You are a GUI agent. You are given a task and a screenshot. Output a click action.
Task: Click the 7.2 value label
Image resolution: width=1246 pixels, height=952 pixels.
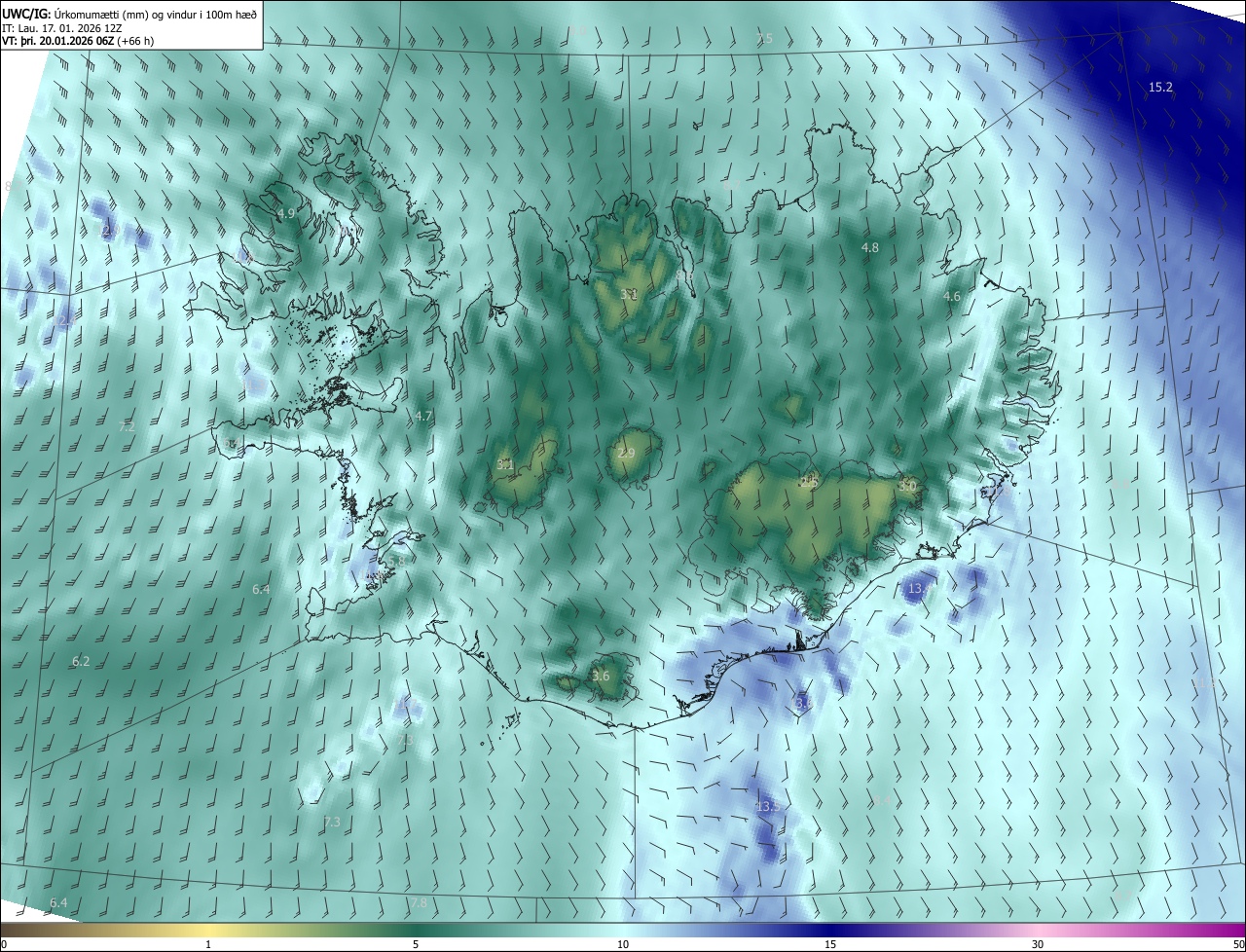[127, 427]
